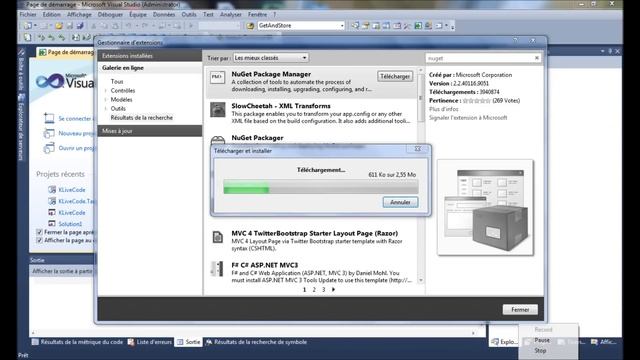This screenshot has height=360, width=640.
Task: Open the Affichage menu
Action: (x=79, y=14)
